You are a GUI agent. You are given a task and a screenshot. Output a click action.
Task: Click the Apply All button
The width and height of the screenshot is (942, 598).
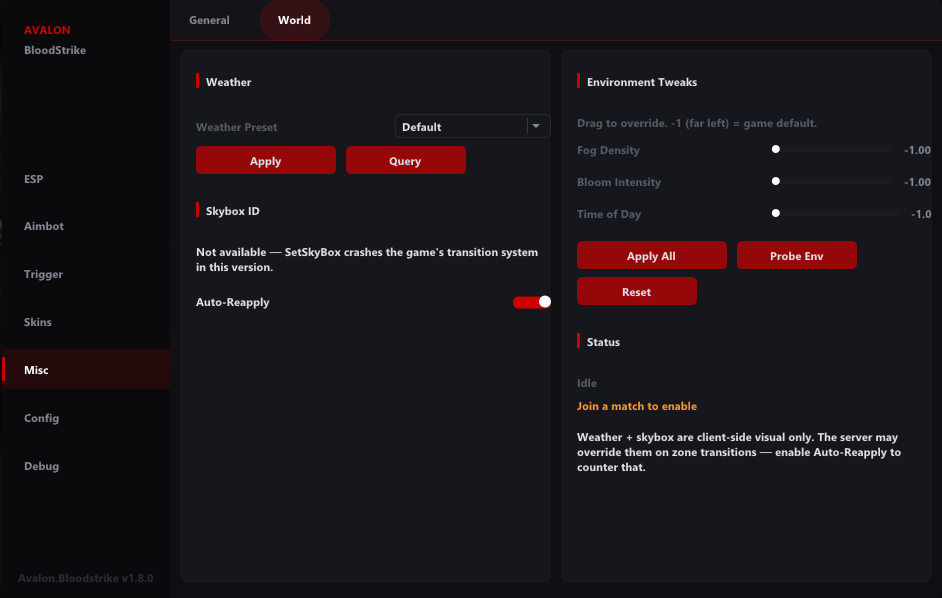tap(652, 255)
